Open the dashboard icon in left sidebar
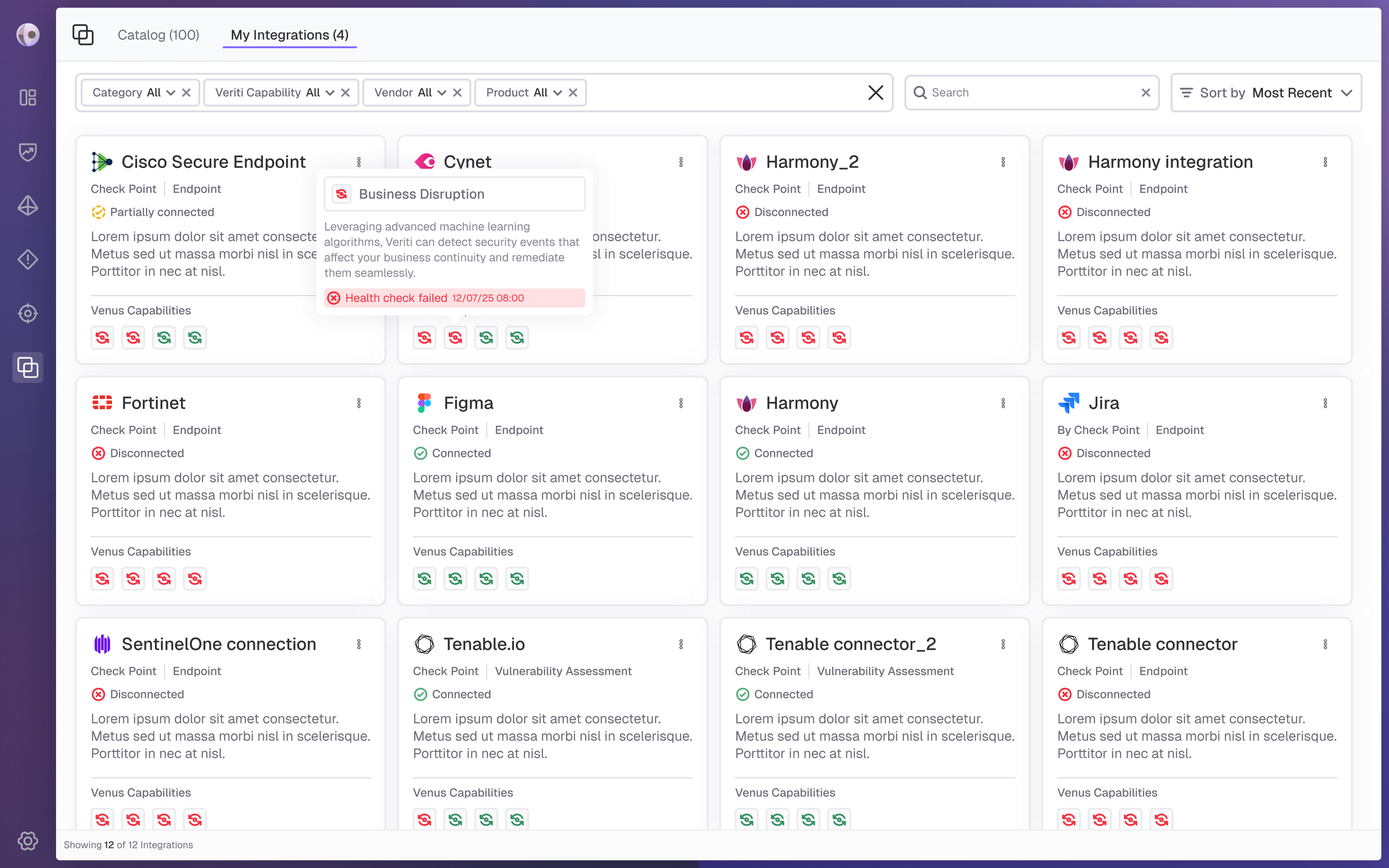 click(27, 97)
